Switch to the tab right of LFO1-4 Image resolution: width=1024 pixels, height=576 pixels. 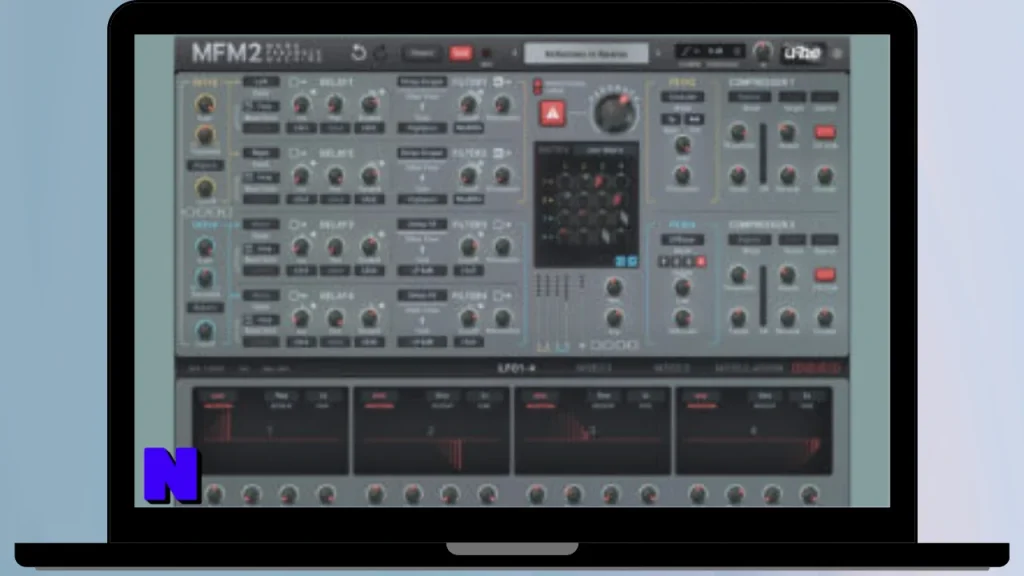tap(594, 368)
